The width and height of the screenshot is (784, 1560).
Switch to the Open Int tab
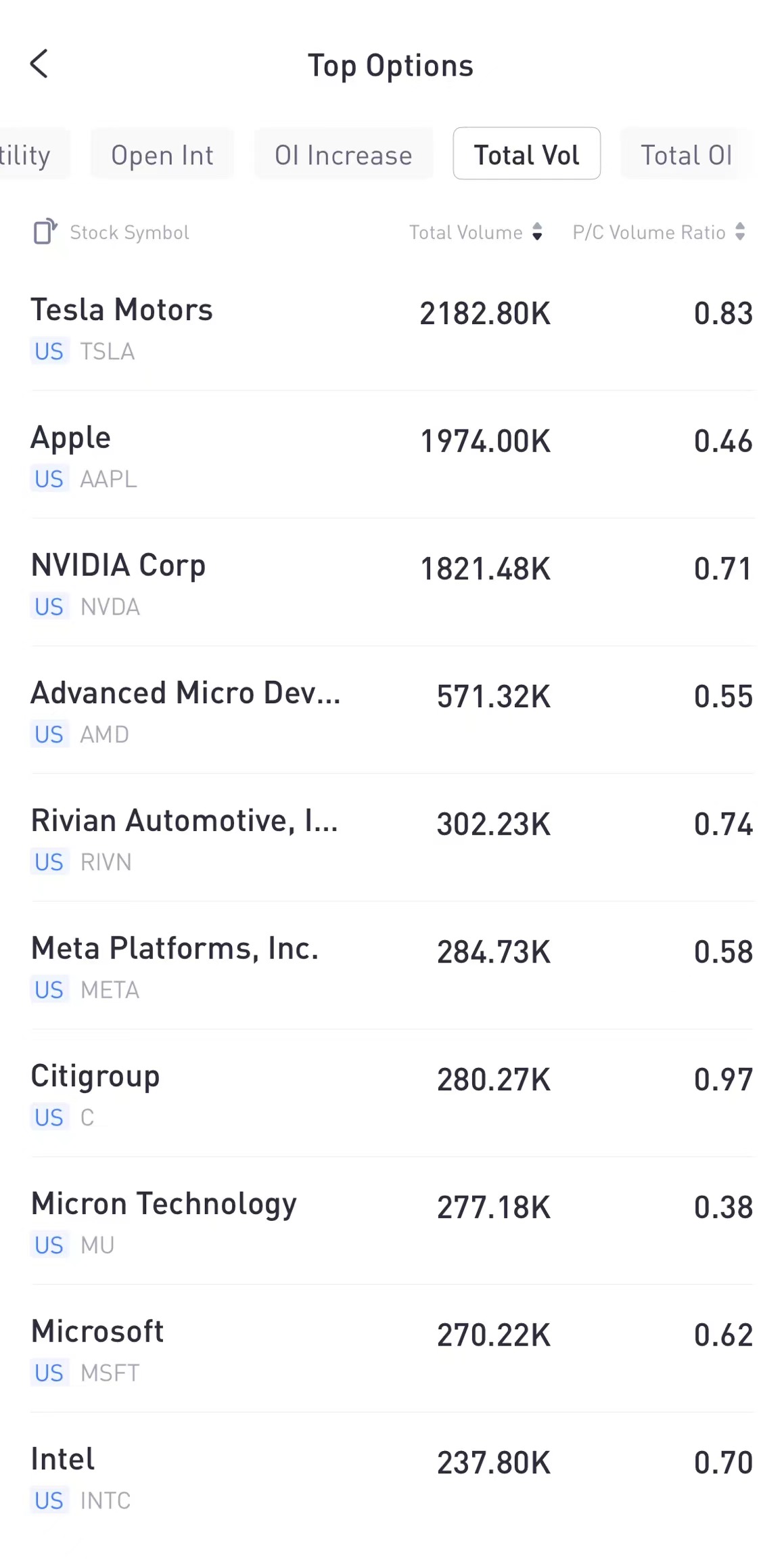click(x=162, y=155)
